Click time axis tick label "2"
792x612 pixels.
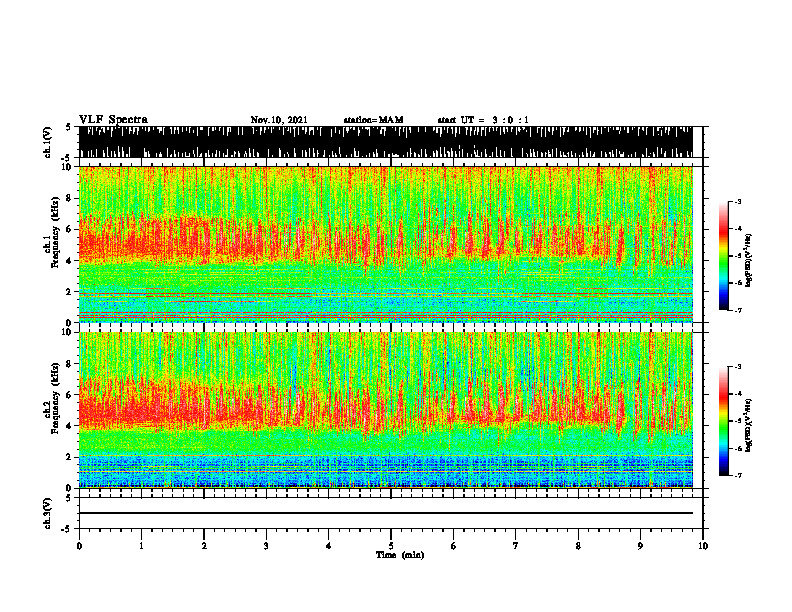[x=204, y=546]
